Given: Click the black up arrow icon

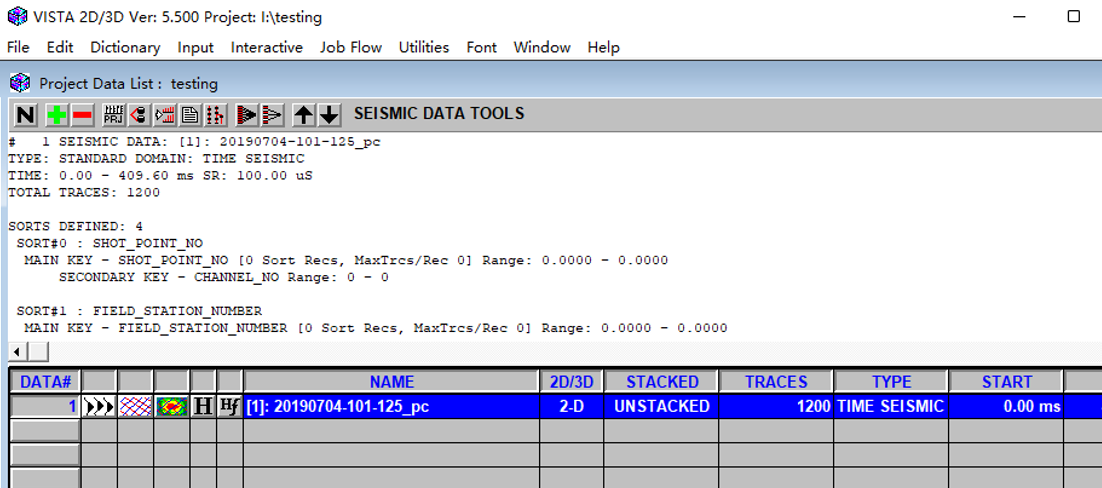Looking at the screenshot, I should point(305,114).
